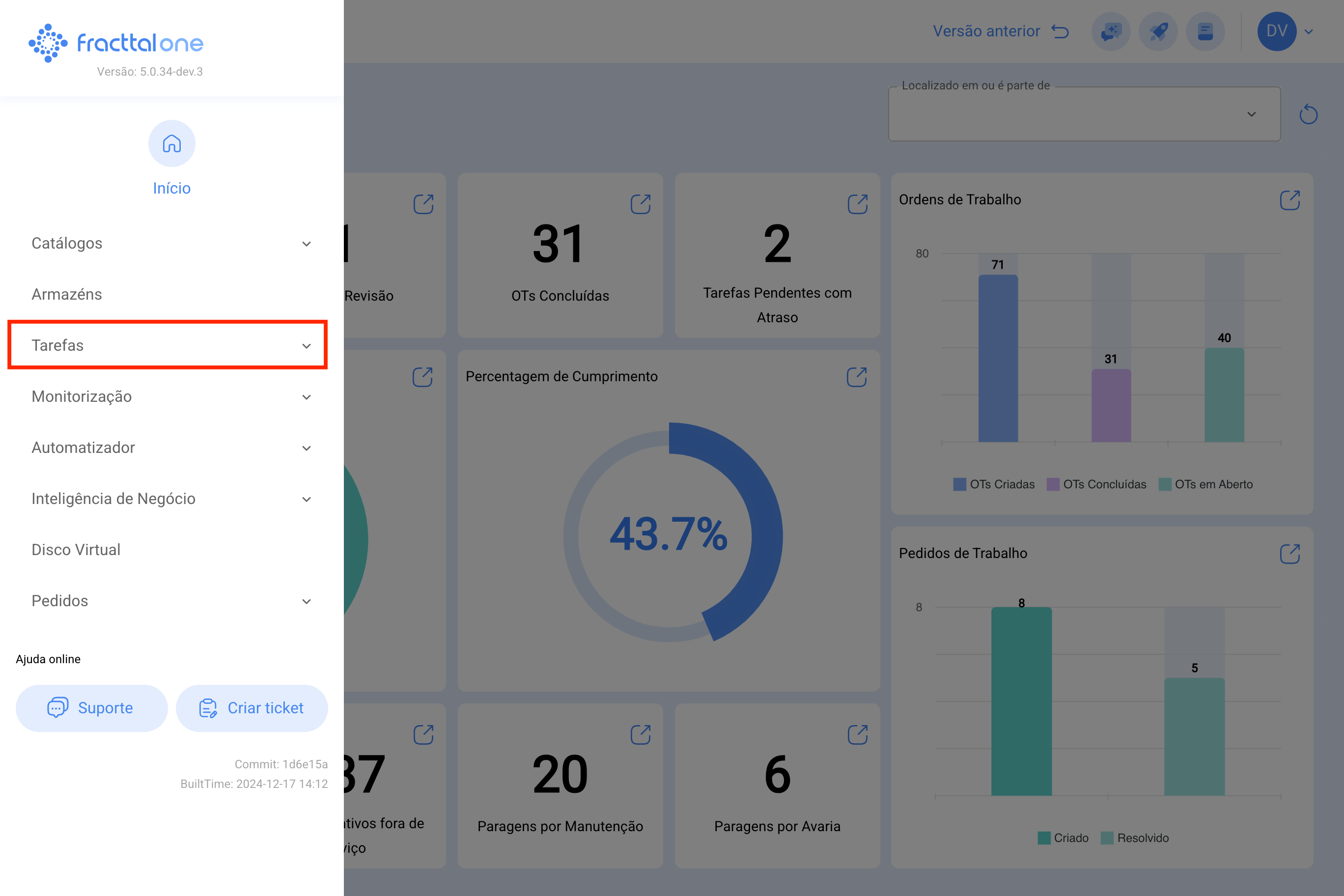1344x896 pixels.
Task: Select the Pedidos menu label
Action: [x=60, y=601]
